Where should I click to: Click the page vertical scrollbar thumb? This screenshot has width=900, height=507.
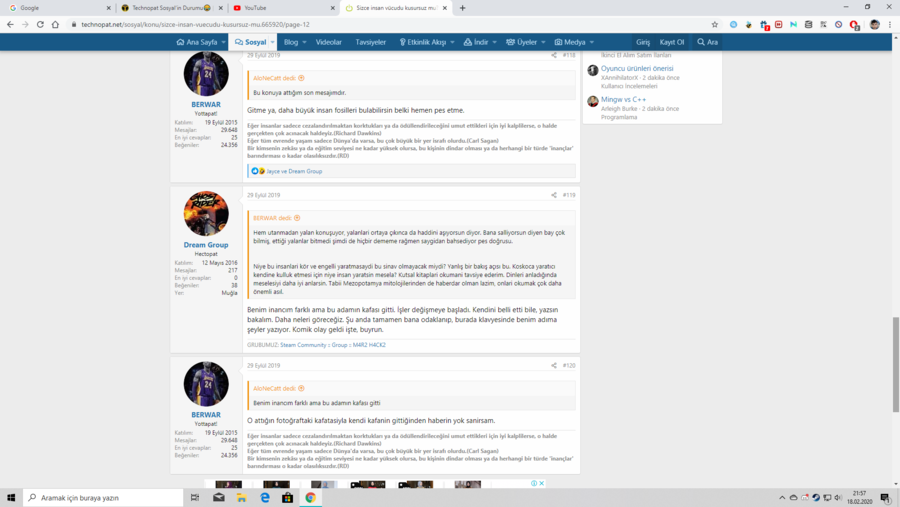click(x=895, y=365)
